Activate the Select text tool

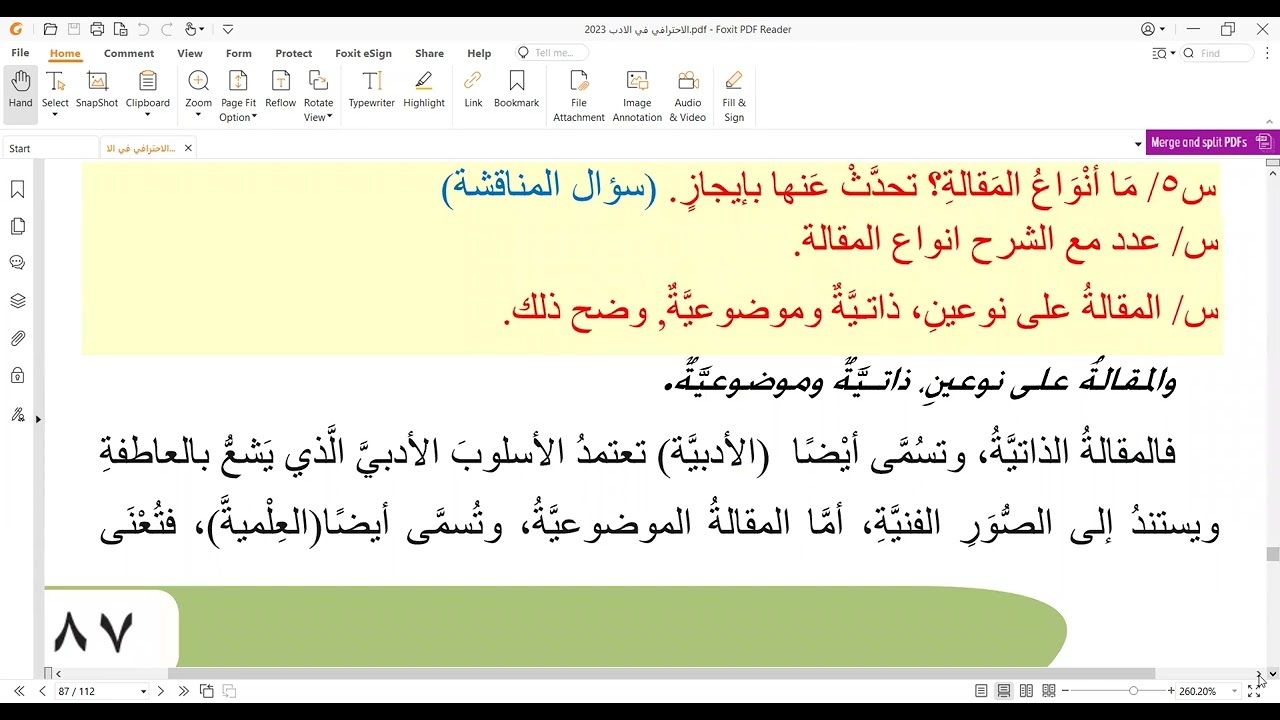[x=55, y=88]
